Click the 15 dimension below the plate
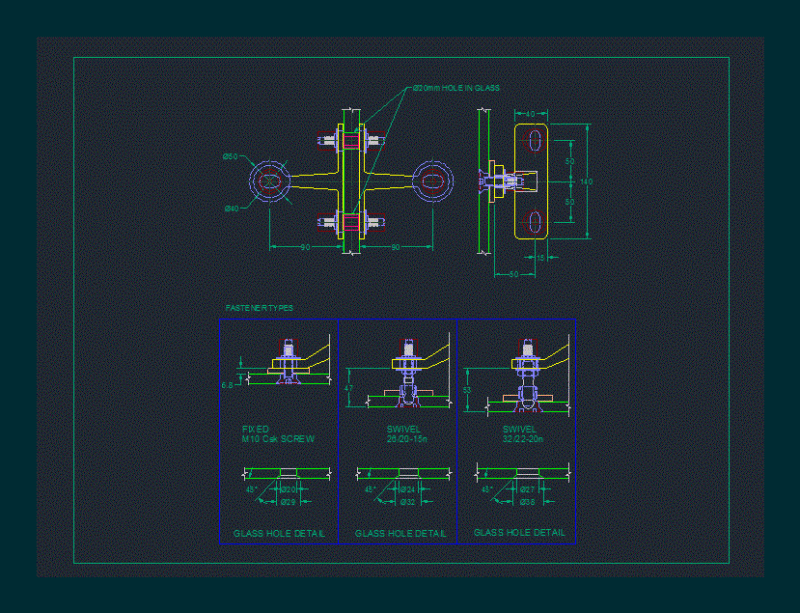The height and width of the screenshot is (613, 800). [540, 258]
